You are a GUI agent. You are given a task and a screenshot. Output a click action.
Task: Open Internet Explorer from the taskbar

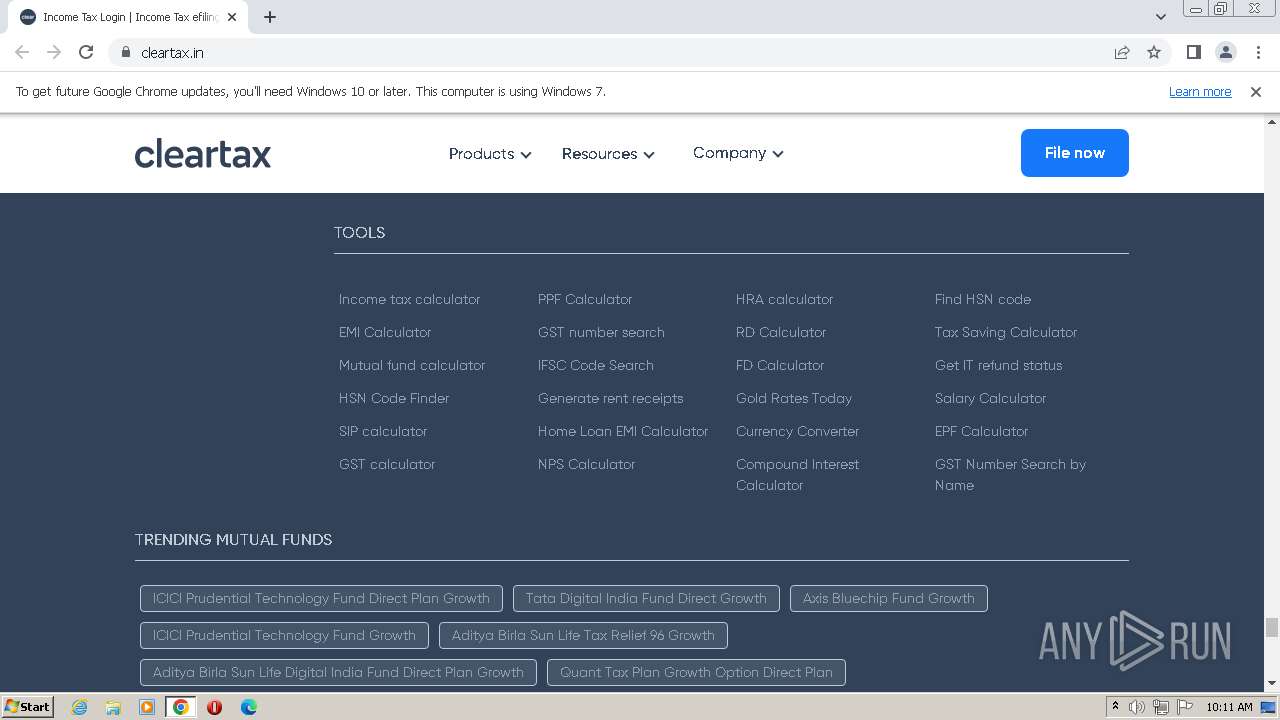[79, 707]
